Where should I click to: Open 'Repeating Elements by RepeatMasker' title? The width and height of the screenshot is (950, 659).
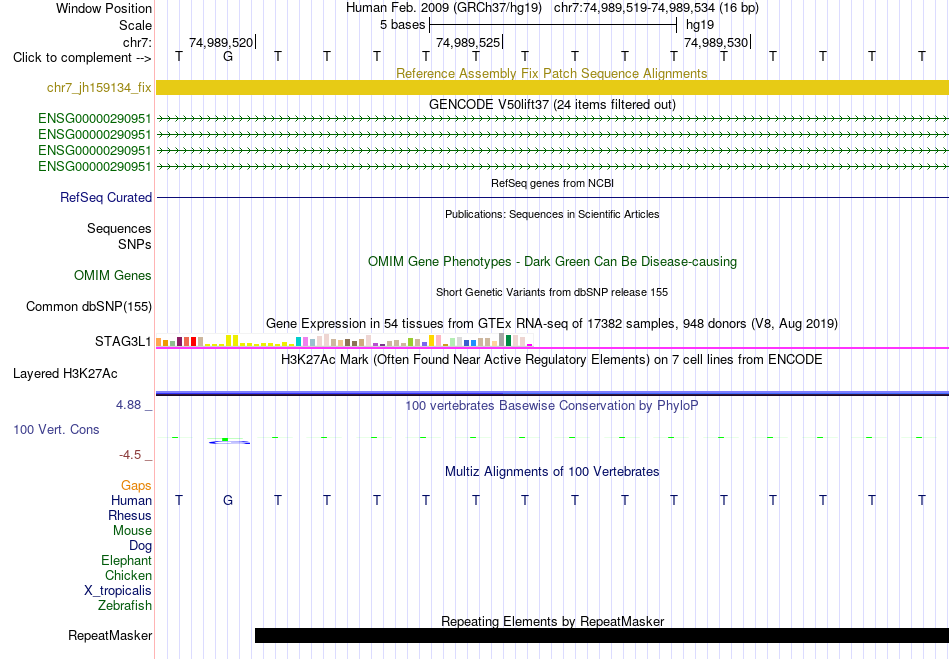pyautogui.click(x=552, y=621)
